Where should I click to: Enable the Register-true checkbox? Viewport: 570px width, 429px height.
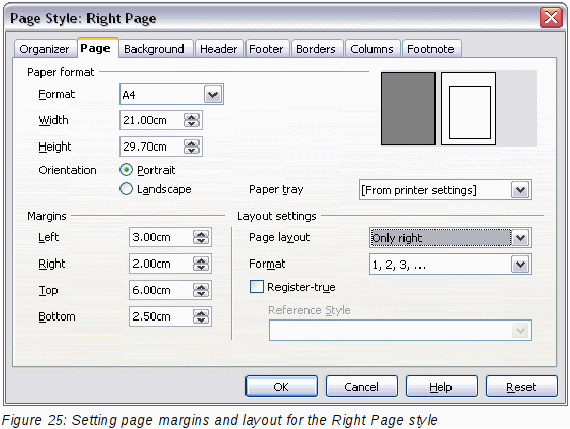[x=257, y=286]
